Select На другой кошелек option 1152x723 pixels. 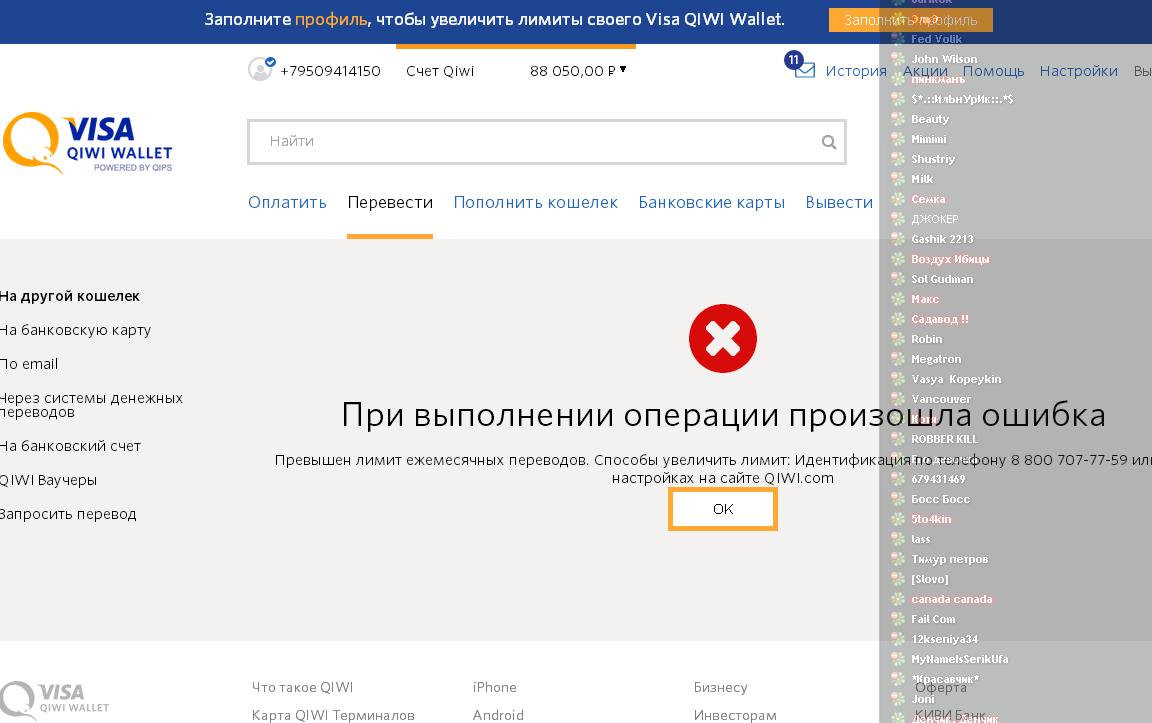[x=69, y=296]
